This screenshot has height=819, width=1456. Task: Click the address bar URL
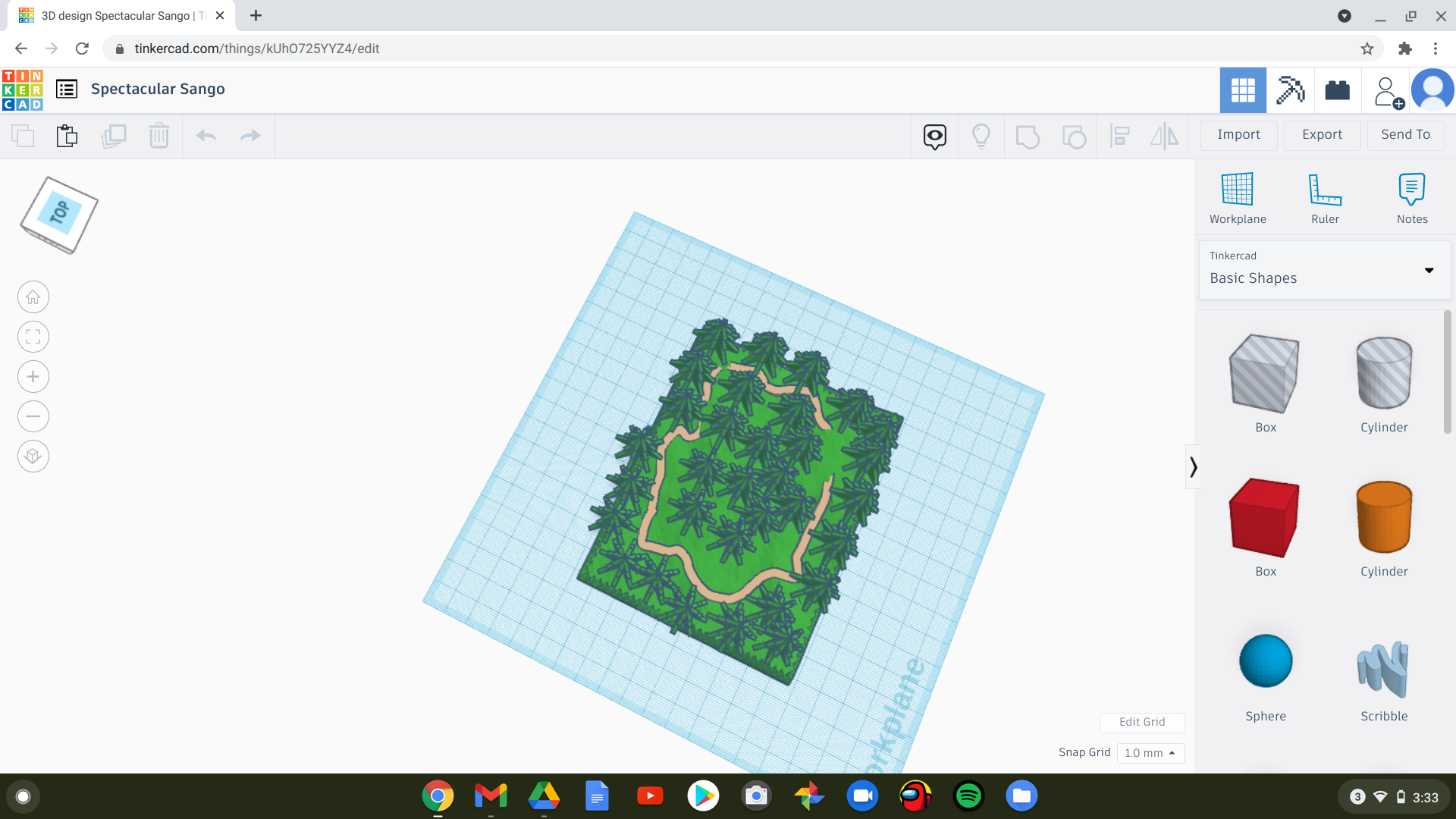256,49
